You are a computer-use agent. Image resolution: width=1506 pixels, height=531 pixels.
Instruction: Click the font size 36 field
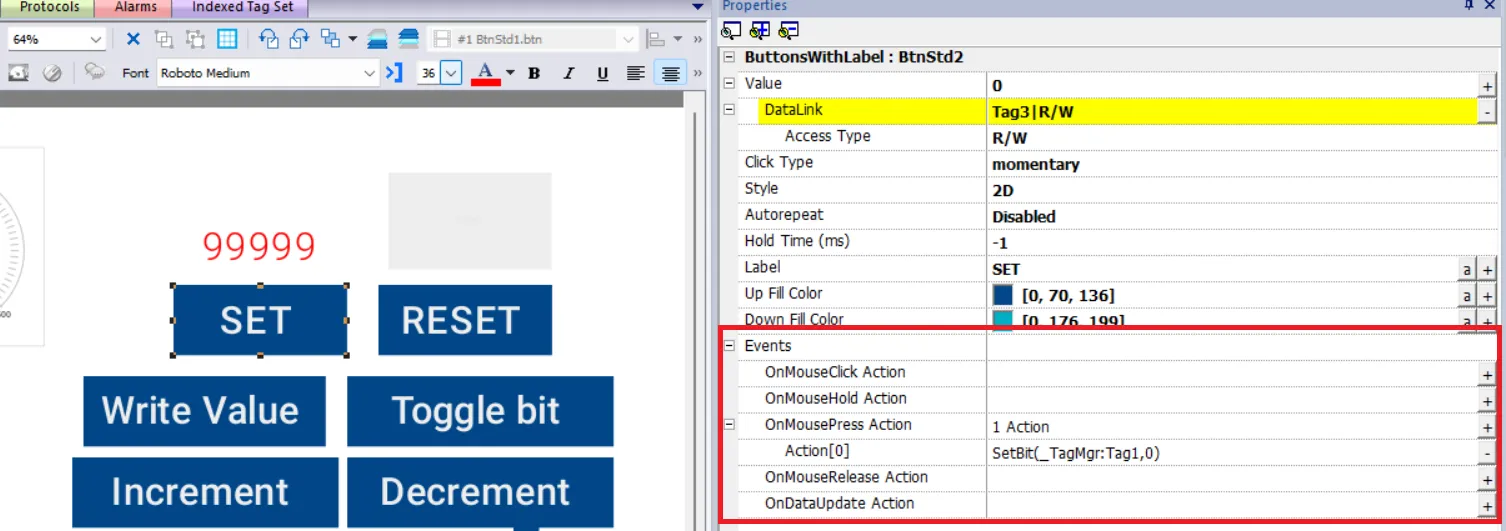coord(428,73)
